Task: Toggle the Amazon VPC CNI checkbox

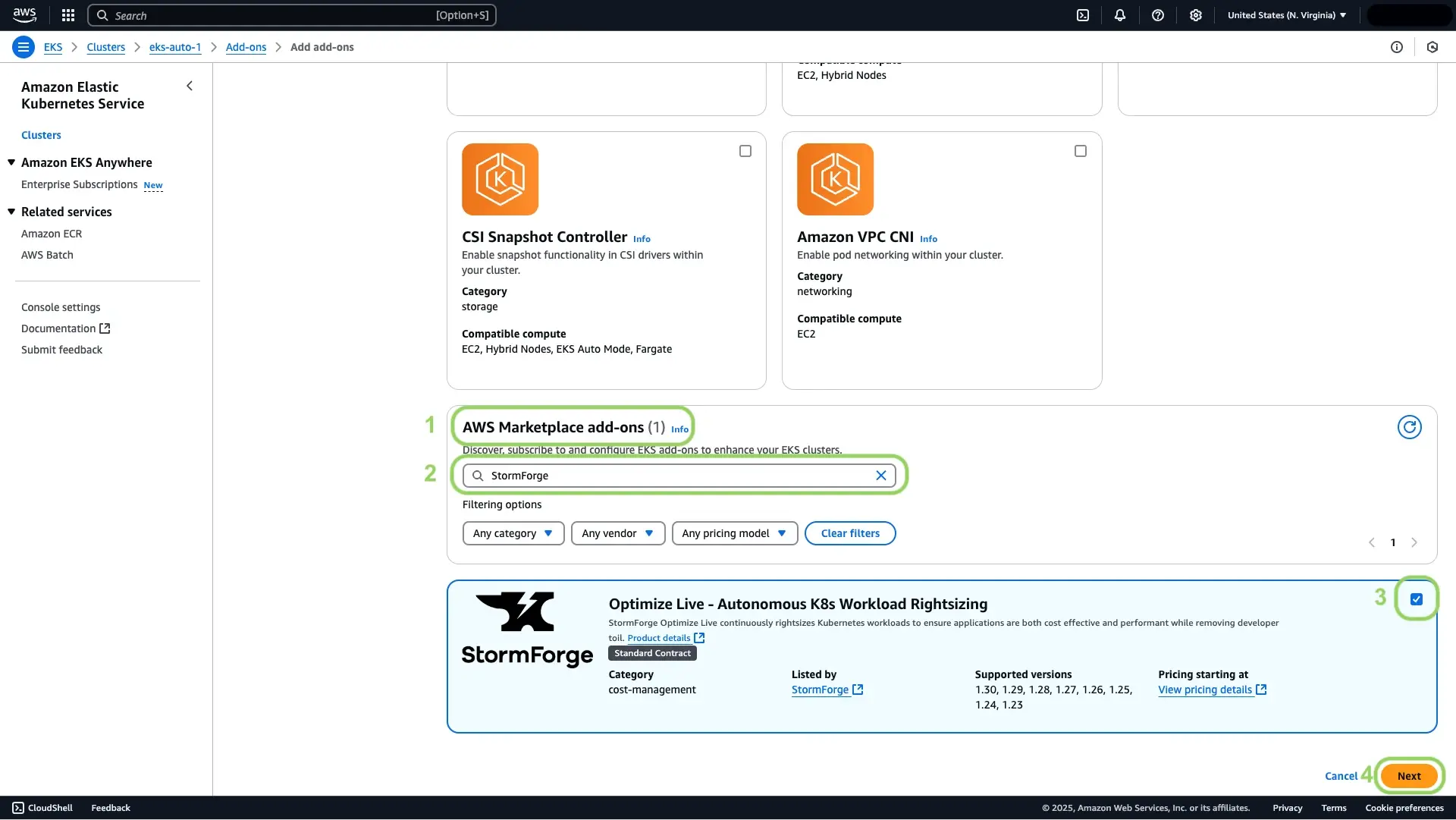Action: coord(1080,151)
